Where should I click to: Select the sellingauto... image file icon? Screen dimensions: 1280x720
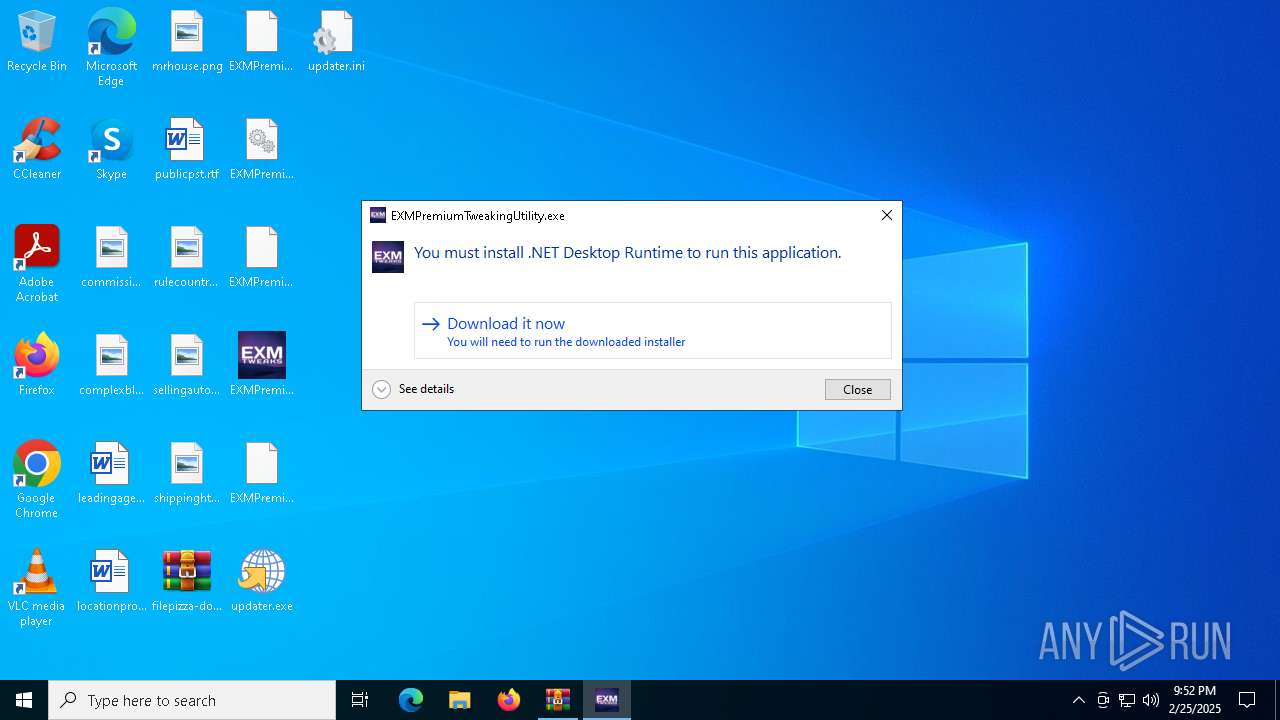point(187,365)
